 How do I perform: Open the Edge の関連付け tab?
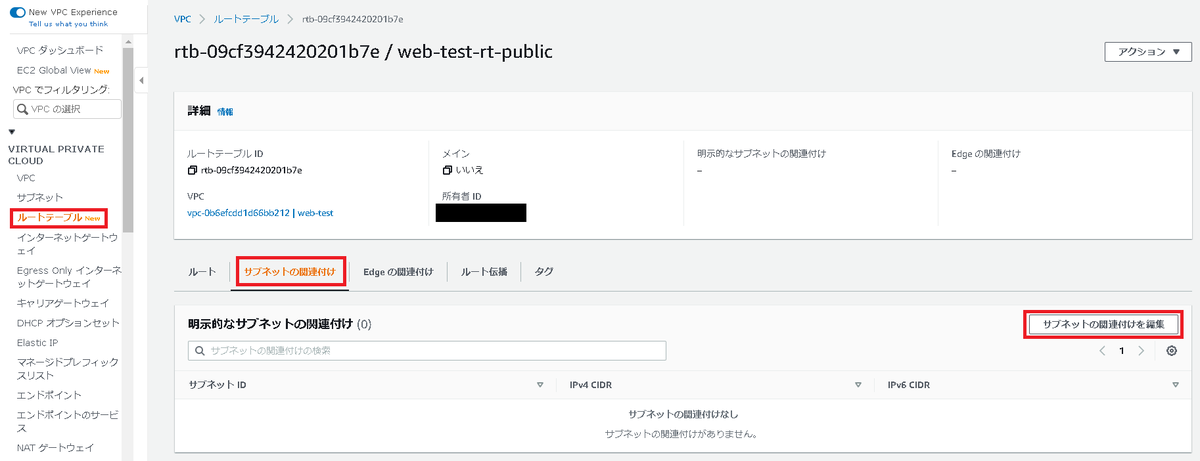tap(397, 271)
